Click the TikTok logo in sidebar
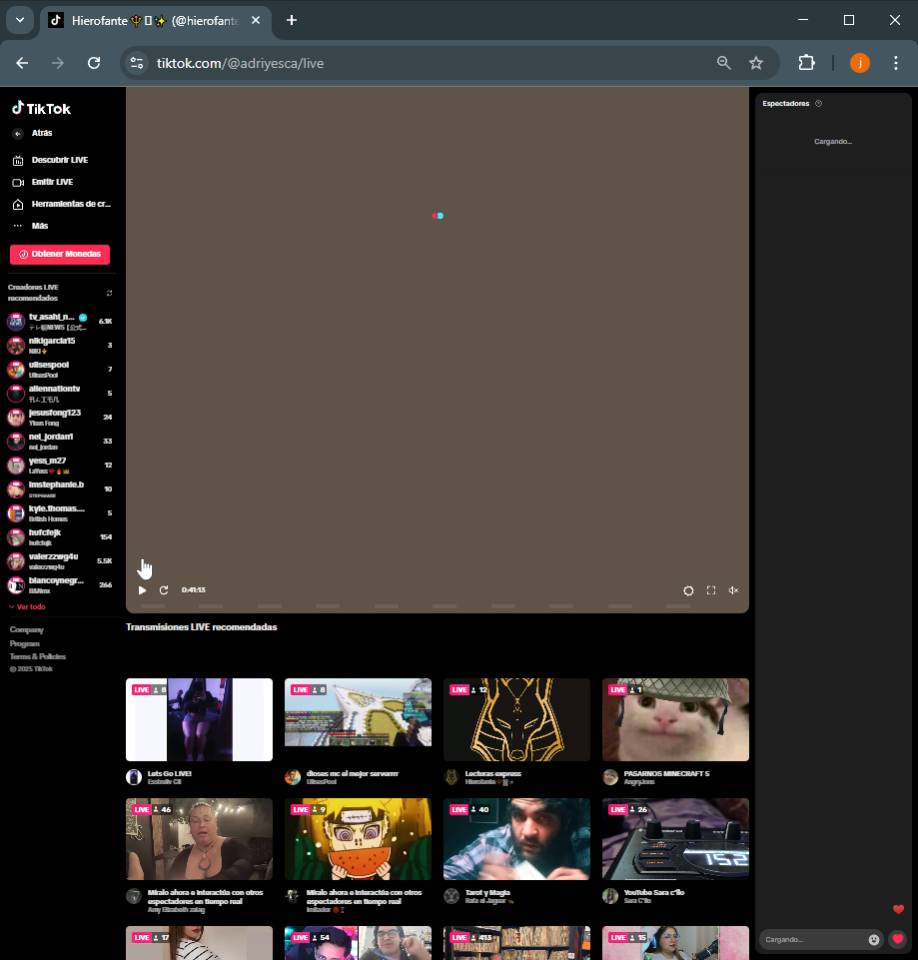The image size is (918, 960). pyautogui.click(x=41, y=109)
